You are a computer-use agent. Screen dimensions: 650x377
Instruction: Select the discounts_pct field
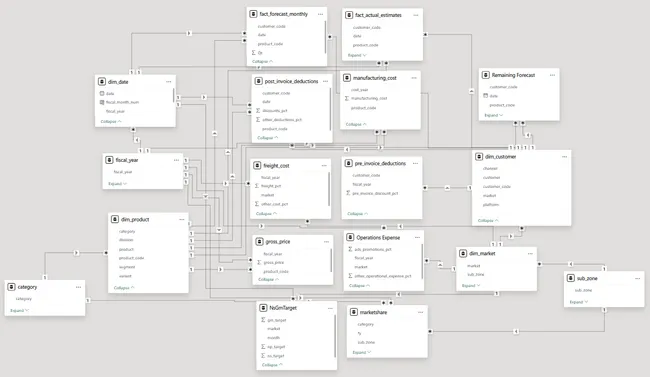[x=275, y=111]
